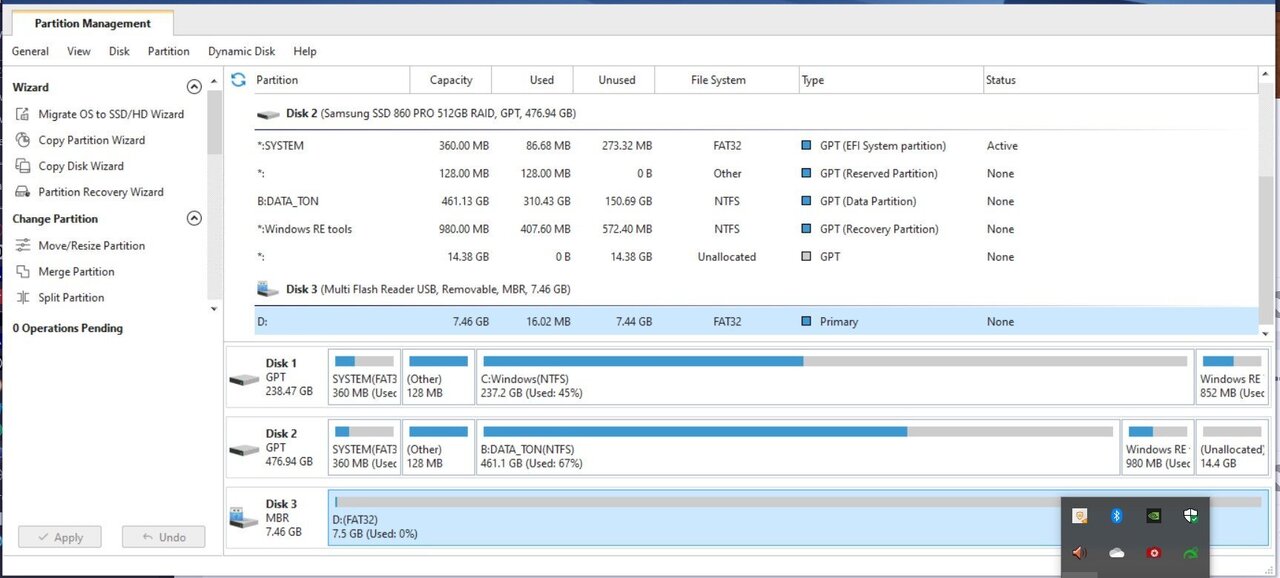The width and height of the screenshot is (1280, 578).
Task: Open the Partition Recovery Wizard
Action: [x=100, y=192]
